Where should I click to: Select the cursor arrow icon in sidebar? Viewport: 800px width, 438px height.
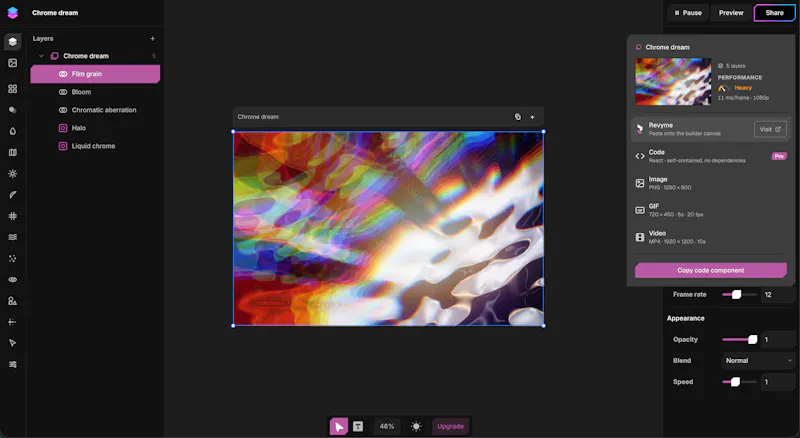[13, 343]
